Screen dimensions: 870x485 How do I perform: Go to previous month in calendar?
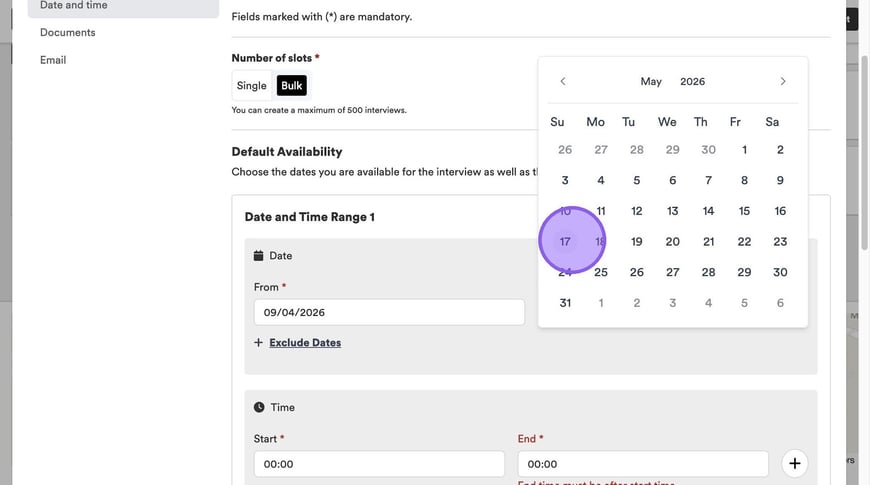click(563, 81)
